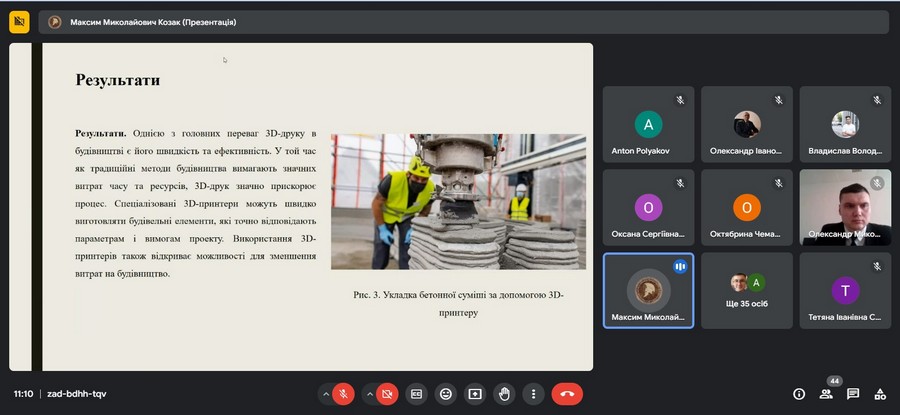The image size is (900, 415).
Task: Turn on the camera button
Action: pos(387,394)
